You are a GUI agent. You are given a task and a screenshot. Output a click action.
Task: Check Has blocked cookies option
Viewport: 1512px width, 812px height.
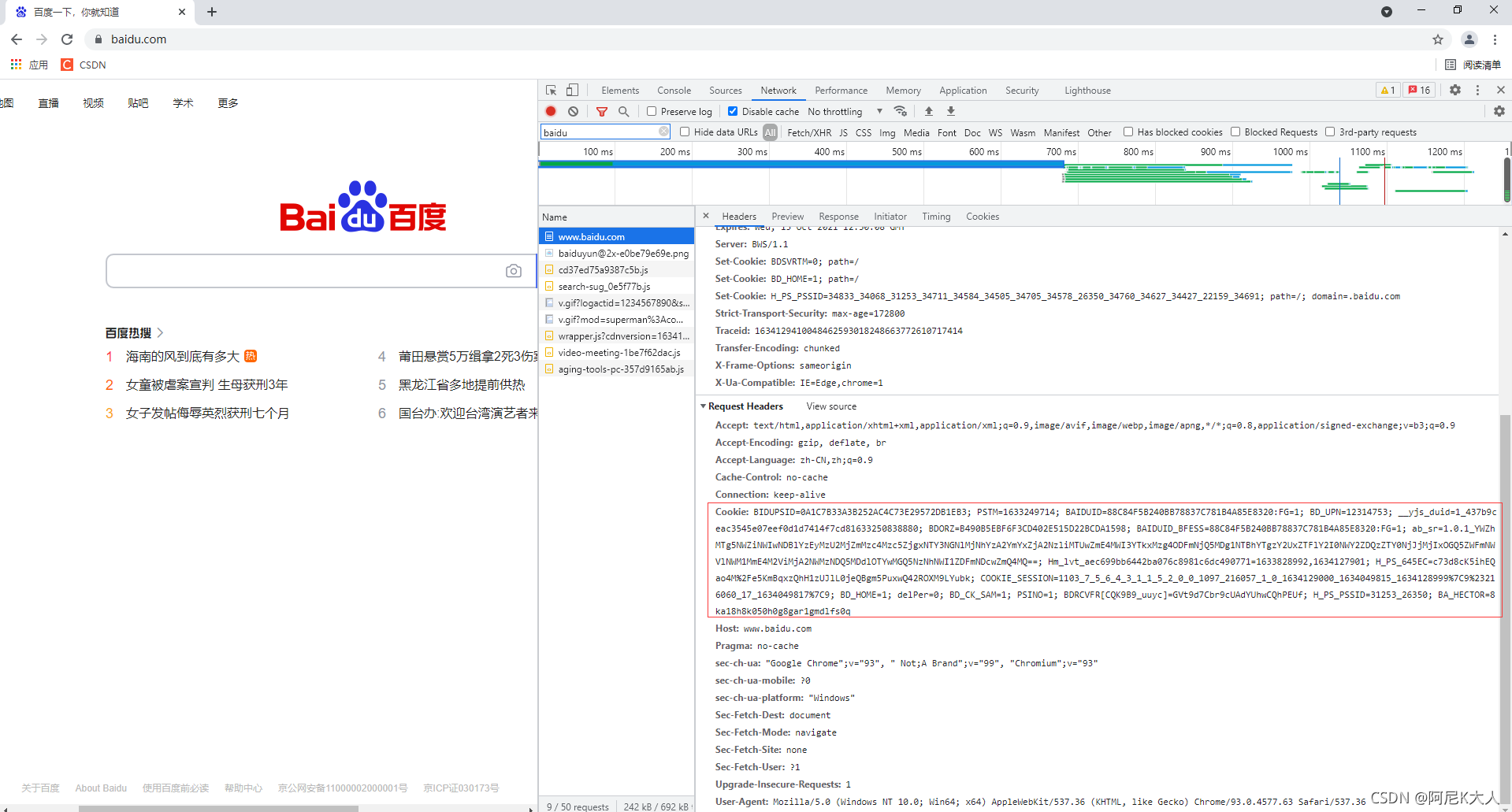[1128, 132]
